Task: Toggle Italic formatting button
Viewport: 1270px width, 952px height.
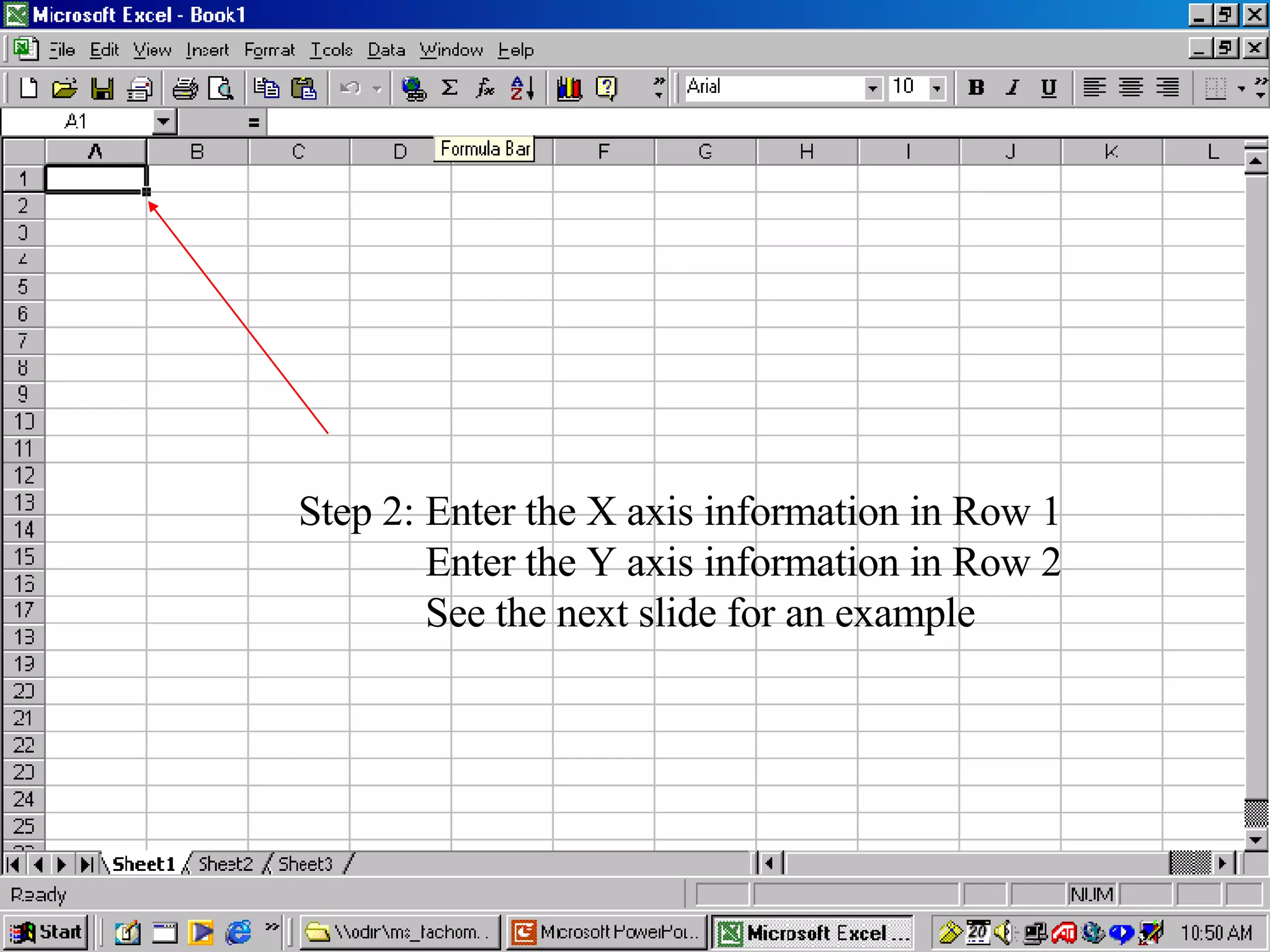Action: [x=1012, y=88]
